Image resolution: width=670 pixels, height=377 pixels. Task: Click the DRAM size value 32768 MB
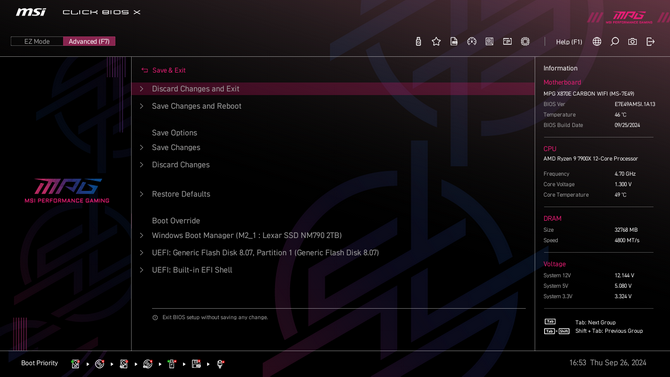[x=626, y=230]
